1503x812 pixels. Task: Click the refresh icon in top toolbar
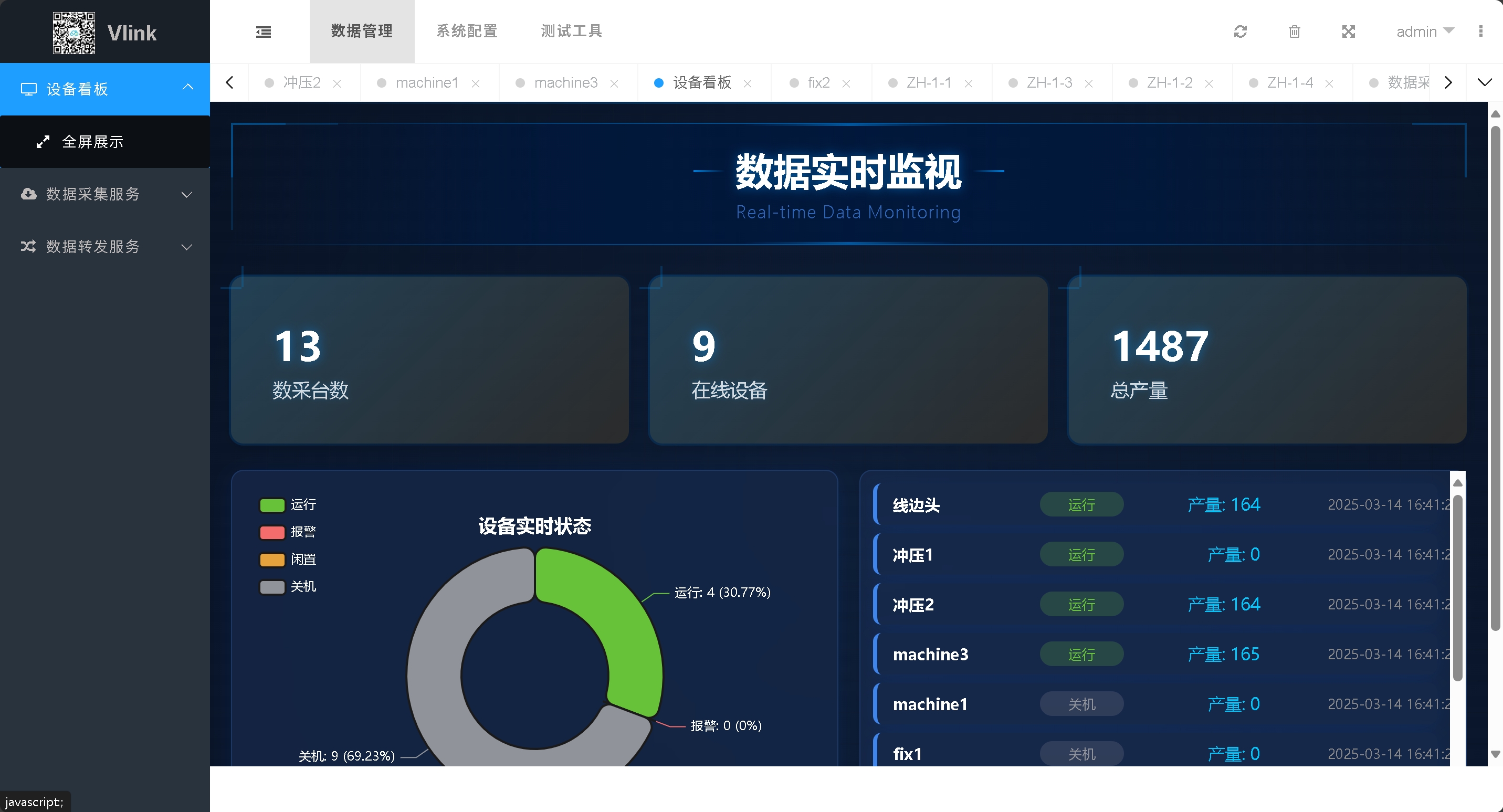(1241, 31)
